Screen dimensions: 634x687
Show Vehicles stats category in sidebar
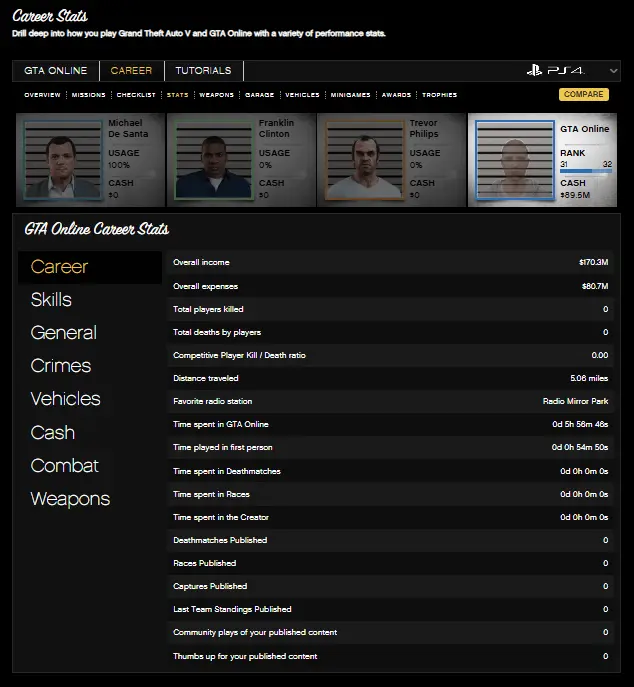coord(65,399)
